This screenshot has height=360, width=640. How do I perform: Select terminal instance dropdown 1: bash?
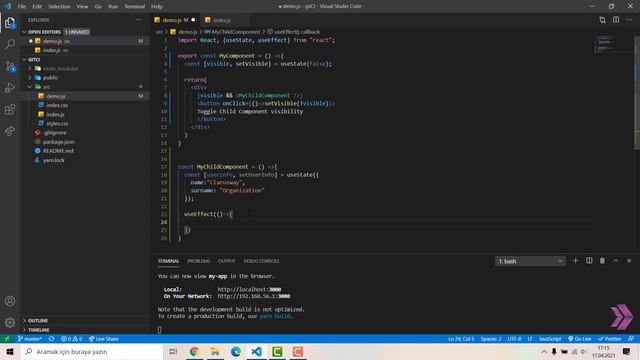pos(530,261)
